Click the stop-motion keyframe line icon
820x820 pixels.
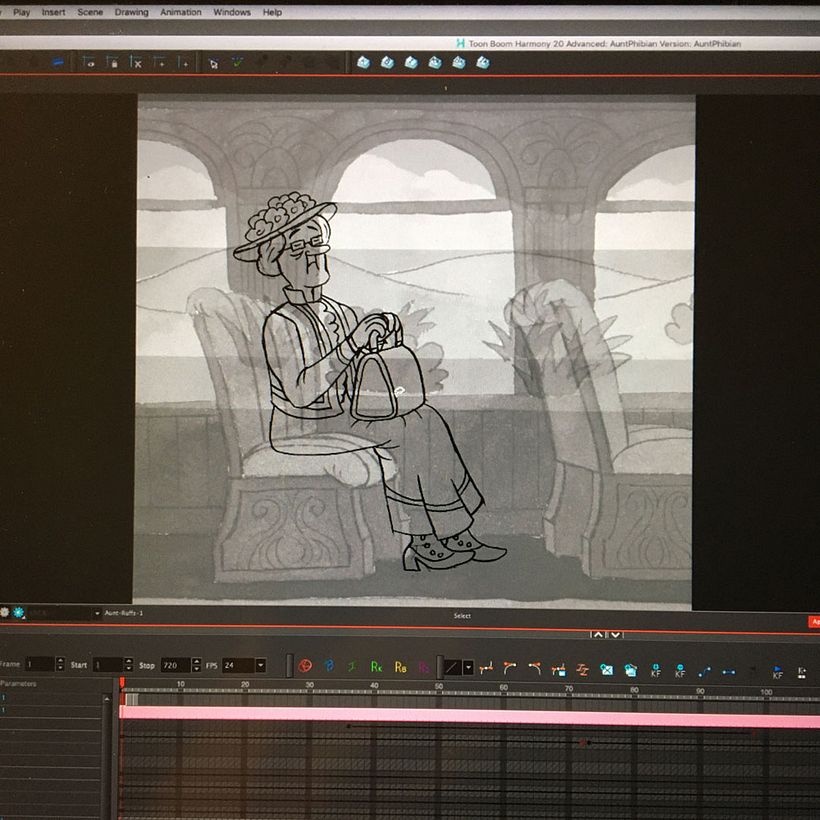click(x=728, y=672)
